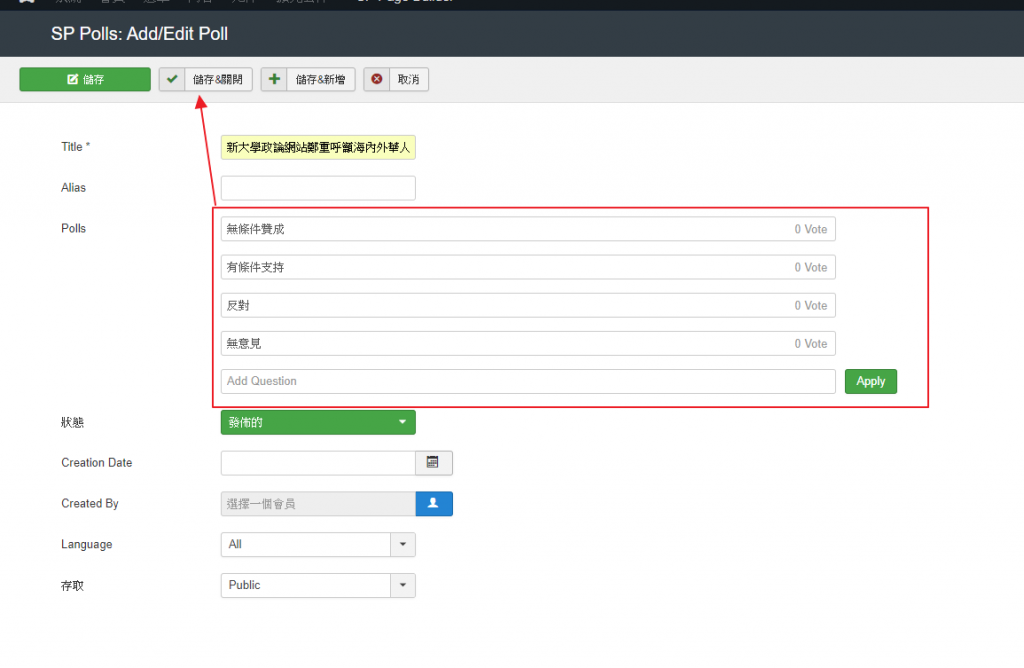
Task: Focus the Add Question input field
Action: click(x=527, y=382)
